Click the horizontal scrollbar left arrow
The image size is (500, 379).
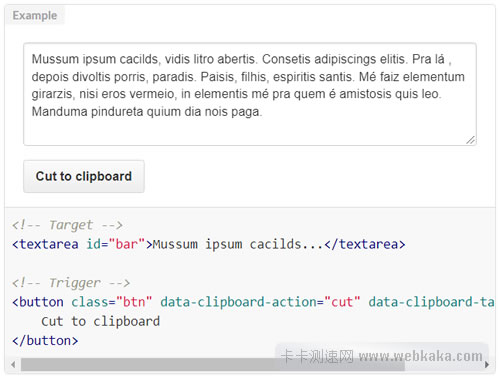tap(13, 364)
